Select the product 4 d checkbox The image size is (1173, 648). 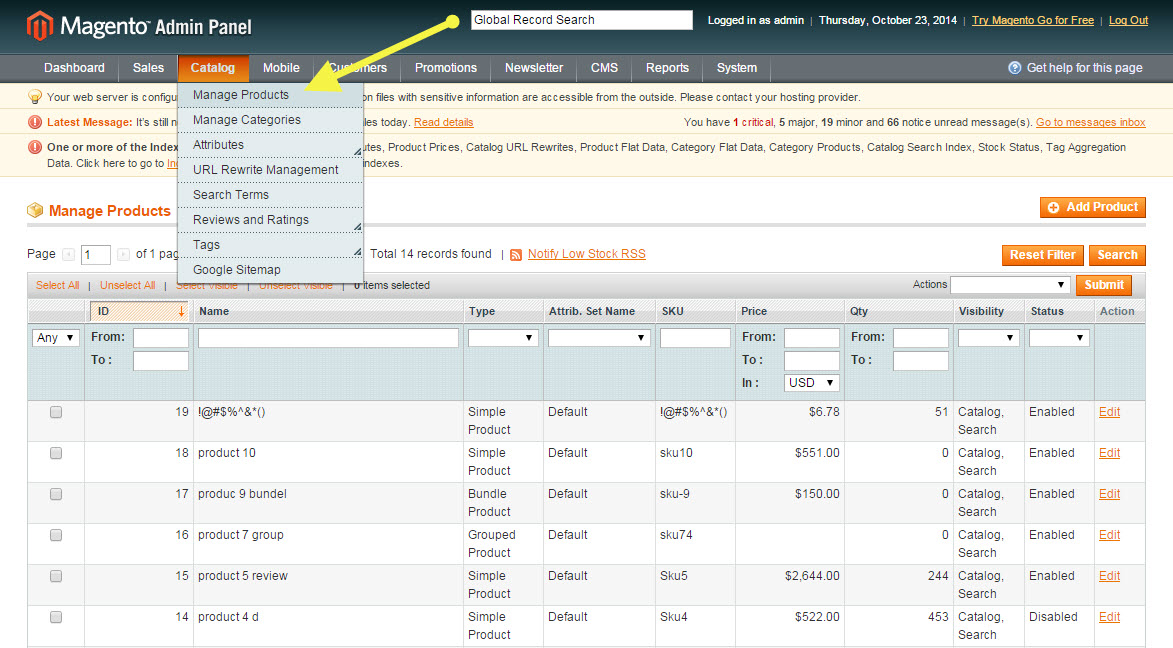(56, 617)
